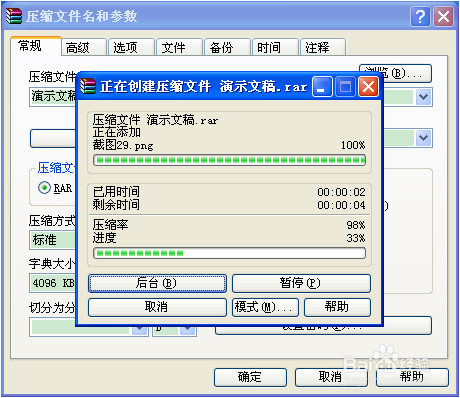Viewport: 460px width, 398px height.
Task: Cancel compression with the dialog's 取消 button
Action: (x=157, y=307)
